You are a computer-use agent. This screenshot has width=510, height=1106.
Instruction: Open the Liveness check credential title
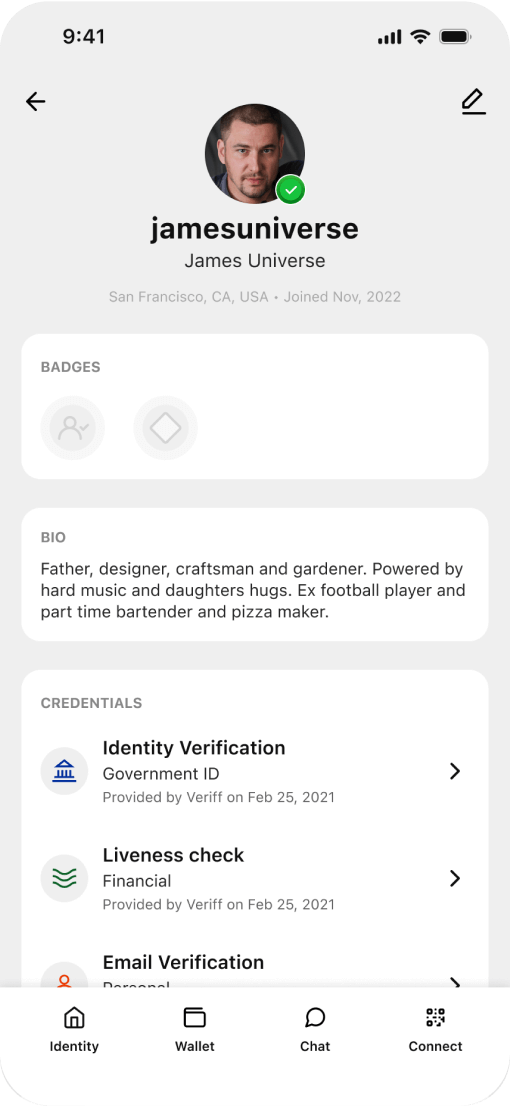point(174,855)
